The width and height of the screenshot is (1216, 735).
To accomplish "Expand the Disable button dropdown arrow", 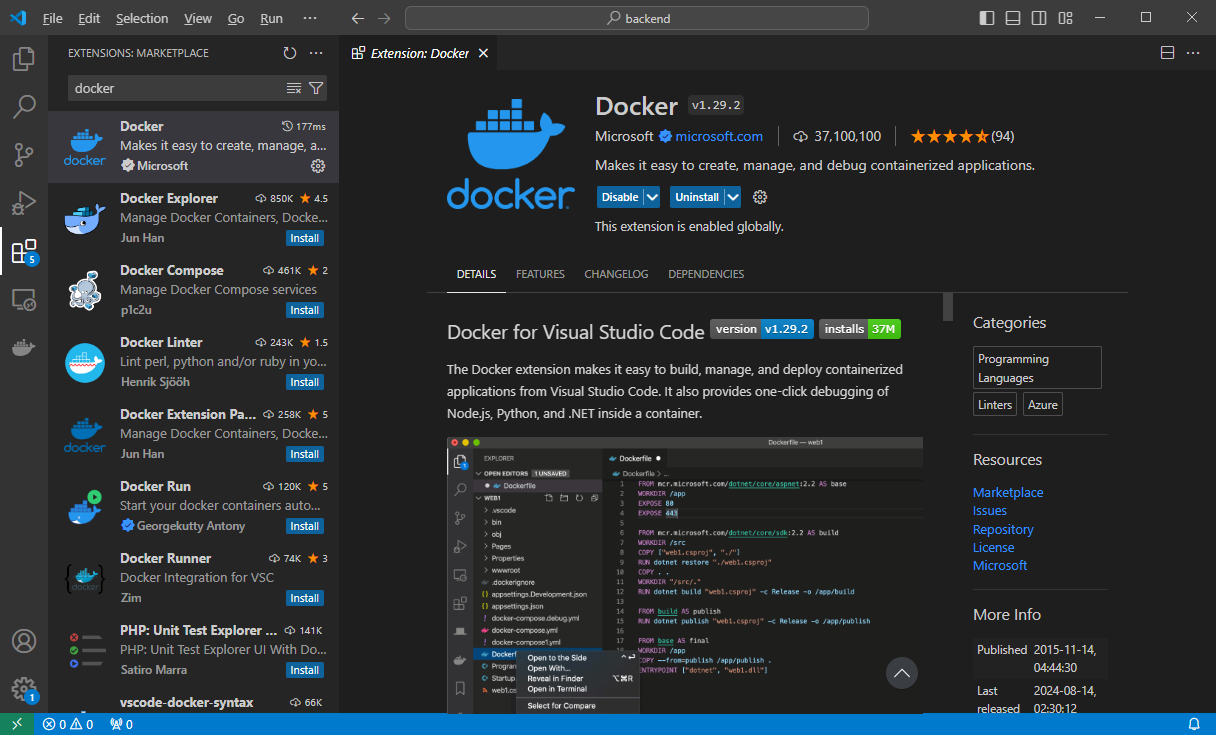I will click(x=652, y=197).
